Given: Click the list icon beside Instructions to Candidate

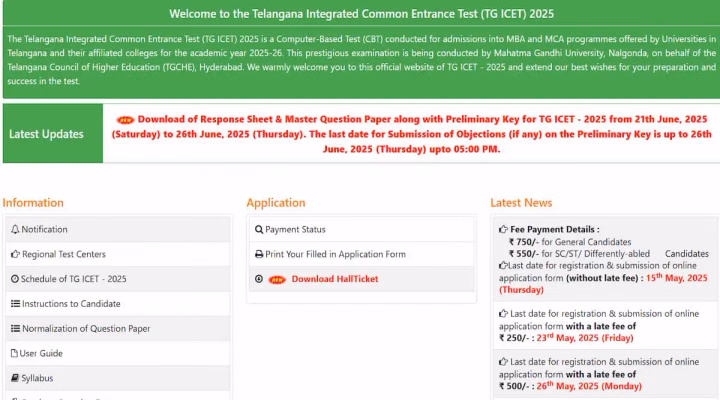Looking at the screenshot, I should [15, 304].
